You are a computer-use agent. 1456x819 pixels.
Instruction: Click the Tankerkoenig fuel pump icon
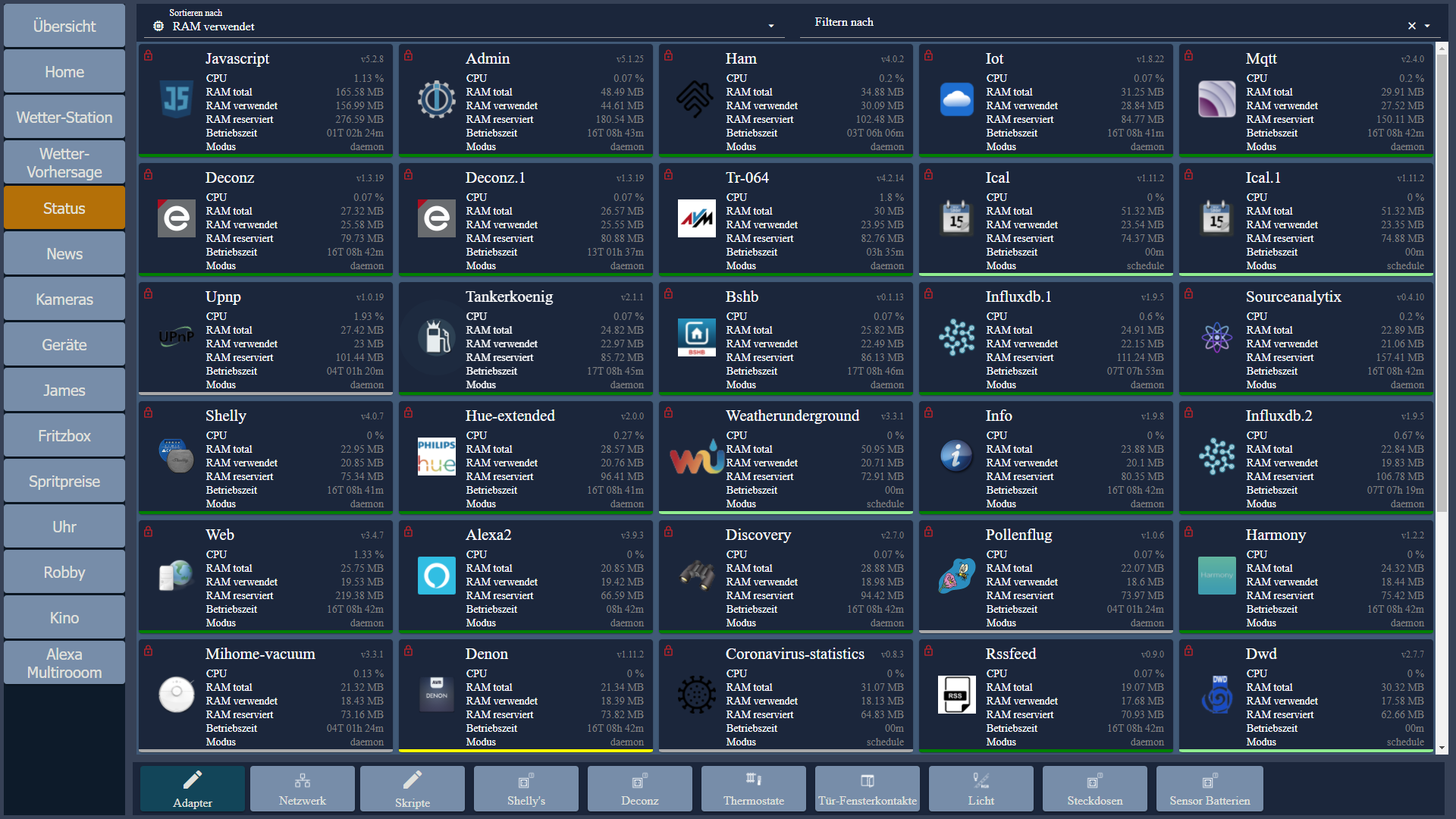pyautogui.click(x=437, y=337)
